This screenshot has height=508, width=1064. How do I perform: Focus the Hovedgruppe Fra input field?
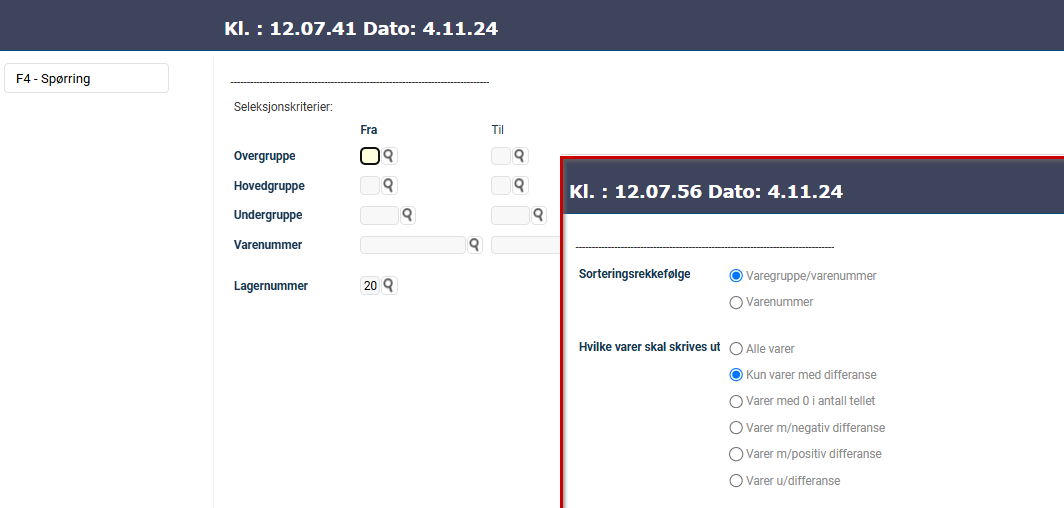370,185
